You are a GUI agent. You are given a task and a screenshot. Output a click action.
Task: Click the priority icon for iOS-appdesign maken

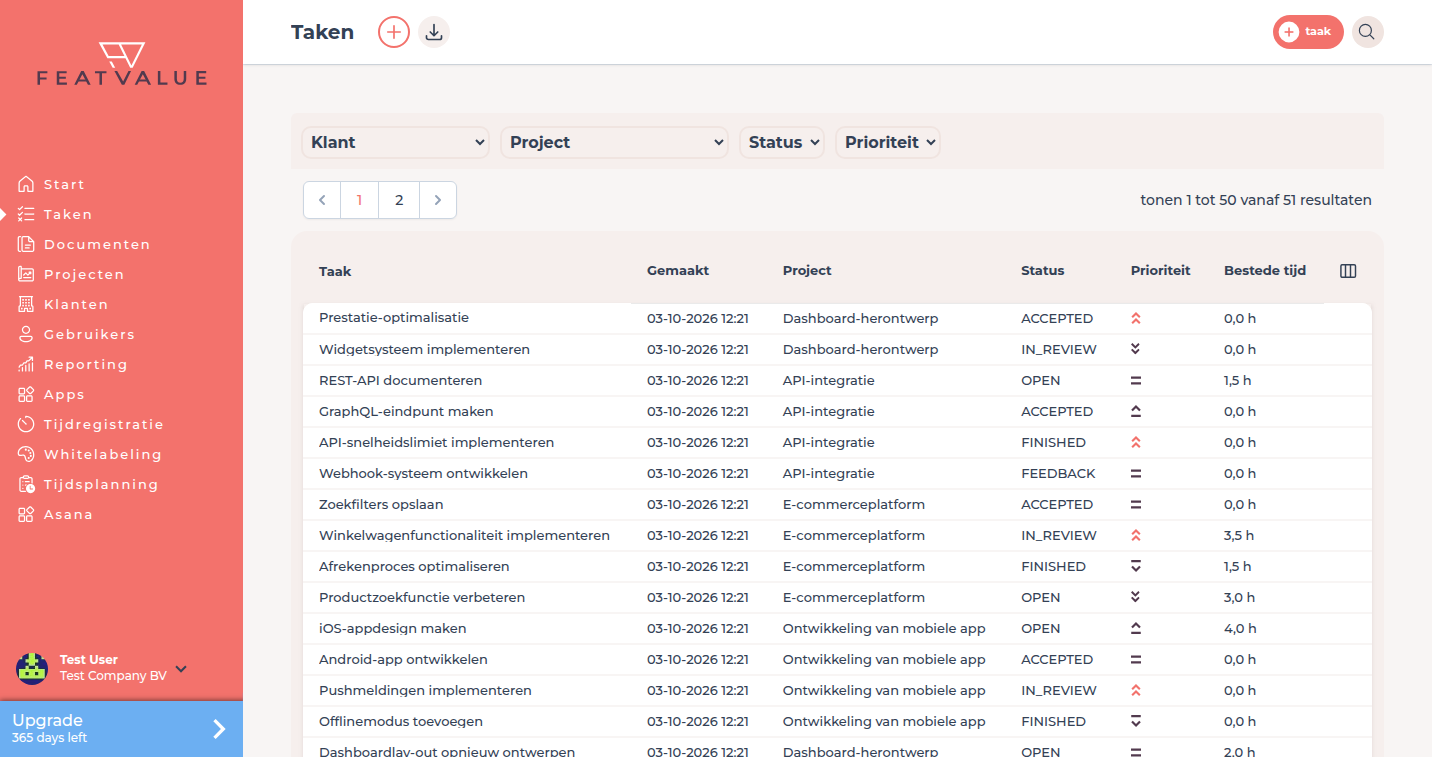tap(1136, 629)
